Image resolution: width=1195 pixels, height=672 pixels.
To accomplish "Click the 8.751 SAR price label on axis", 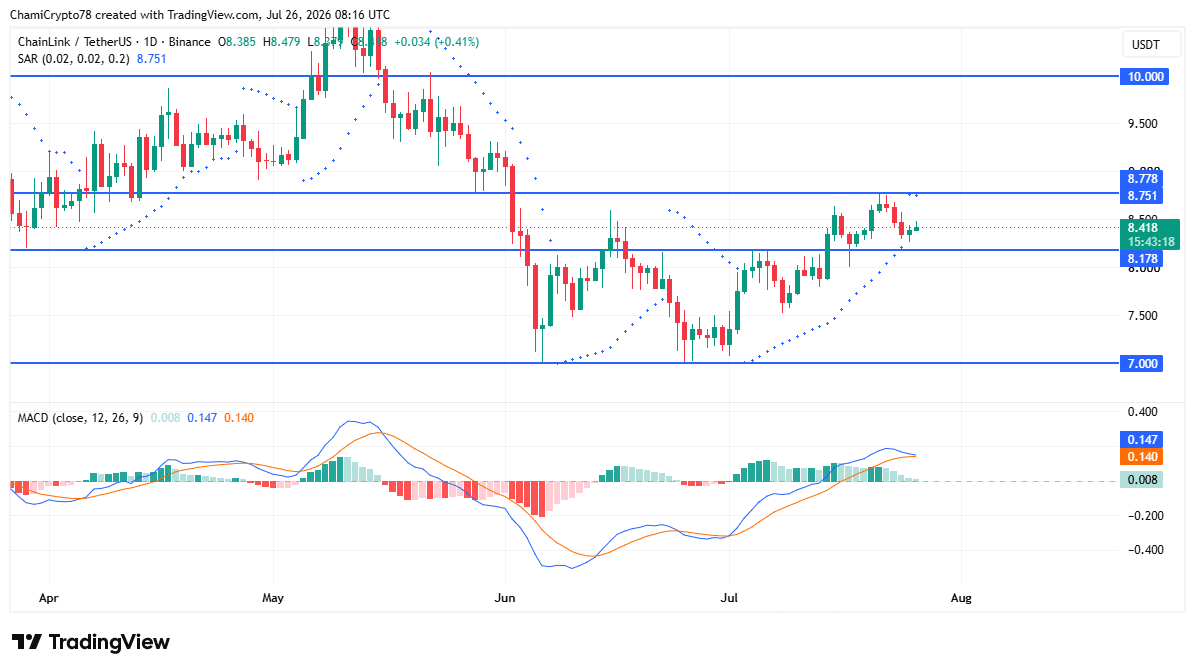I will click(1142, 196).
